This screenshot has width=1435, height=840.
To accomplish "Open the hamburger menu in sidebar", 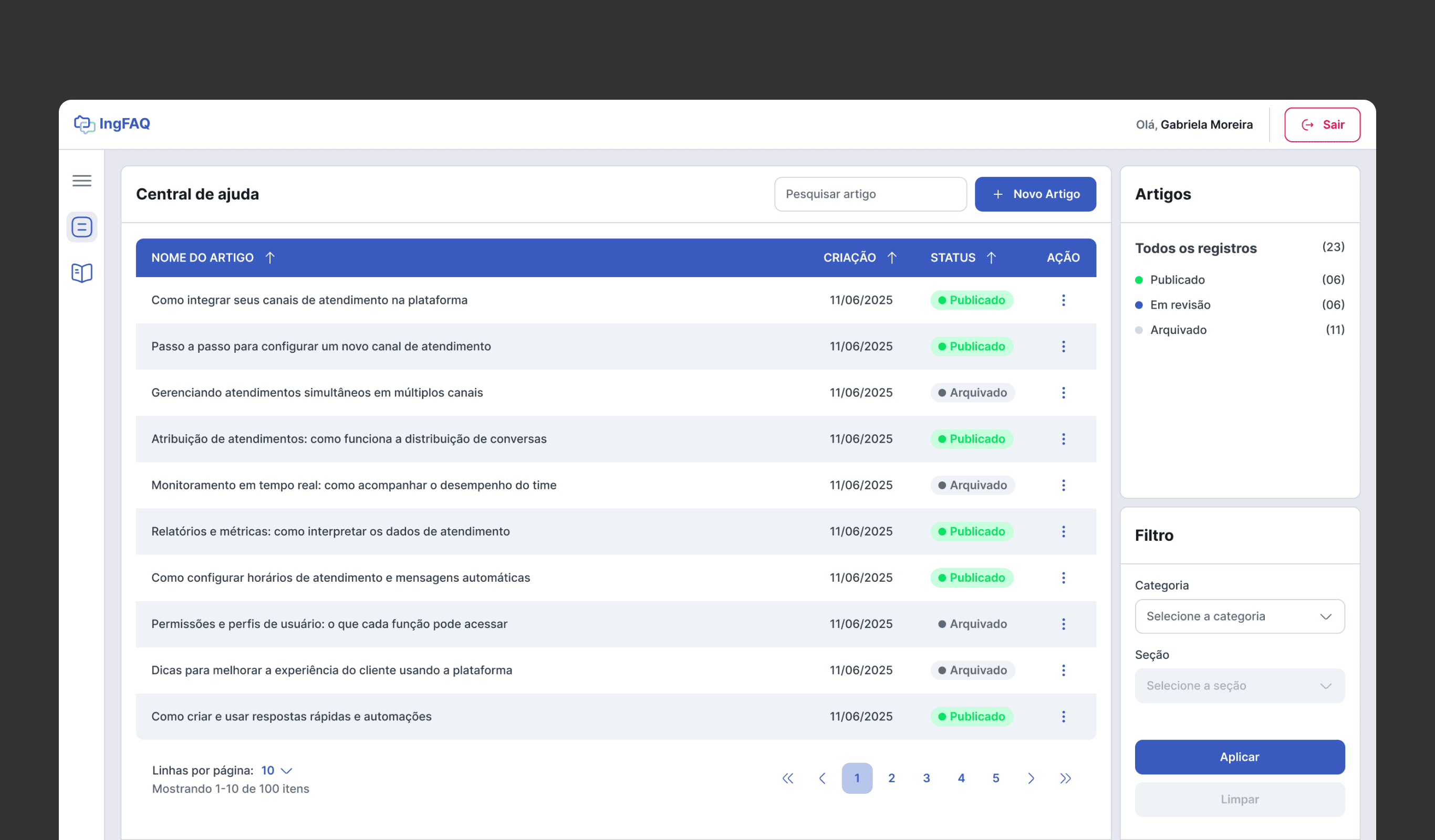I will pyautogui.click(x=81, y=181).
